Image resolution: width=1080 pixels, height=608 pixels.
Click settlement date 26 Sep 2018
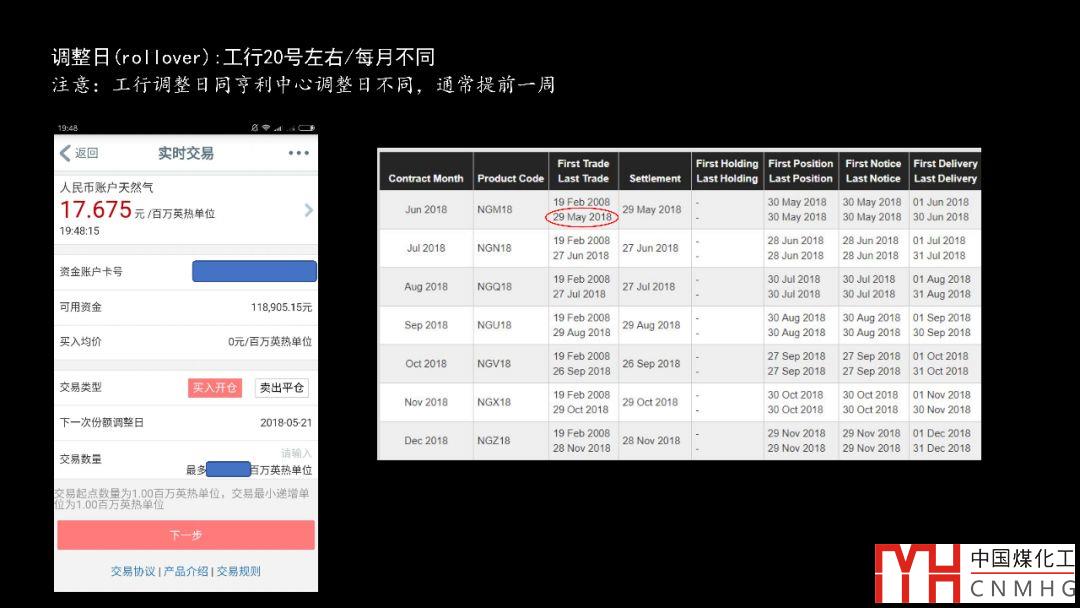coord(651,364)
